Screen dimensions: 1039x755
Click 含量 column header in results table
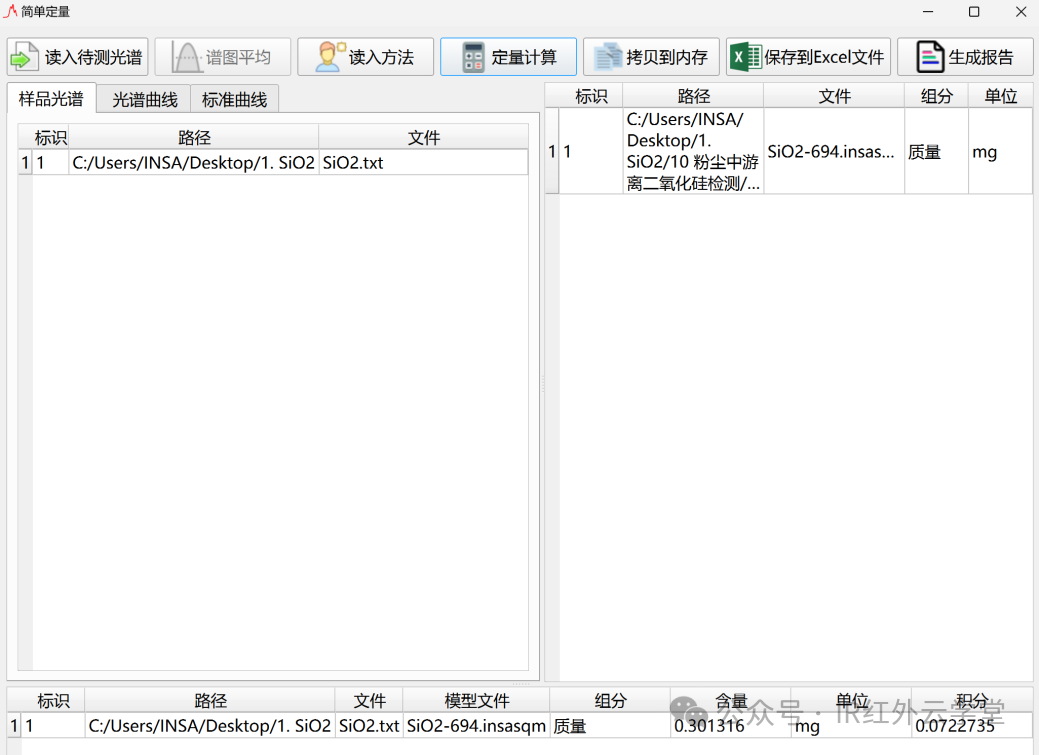(x=731, y=701)
